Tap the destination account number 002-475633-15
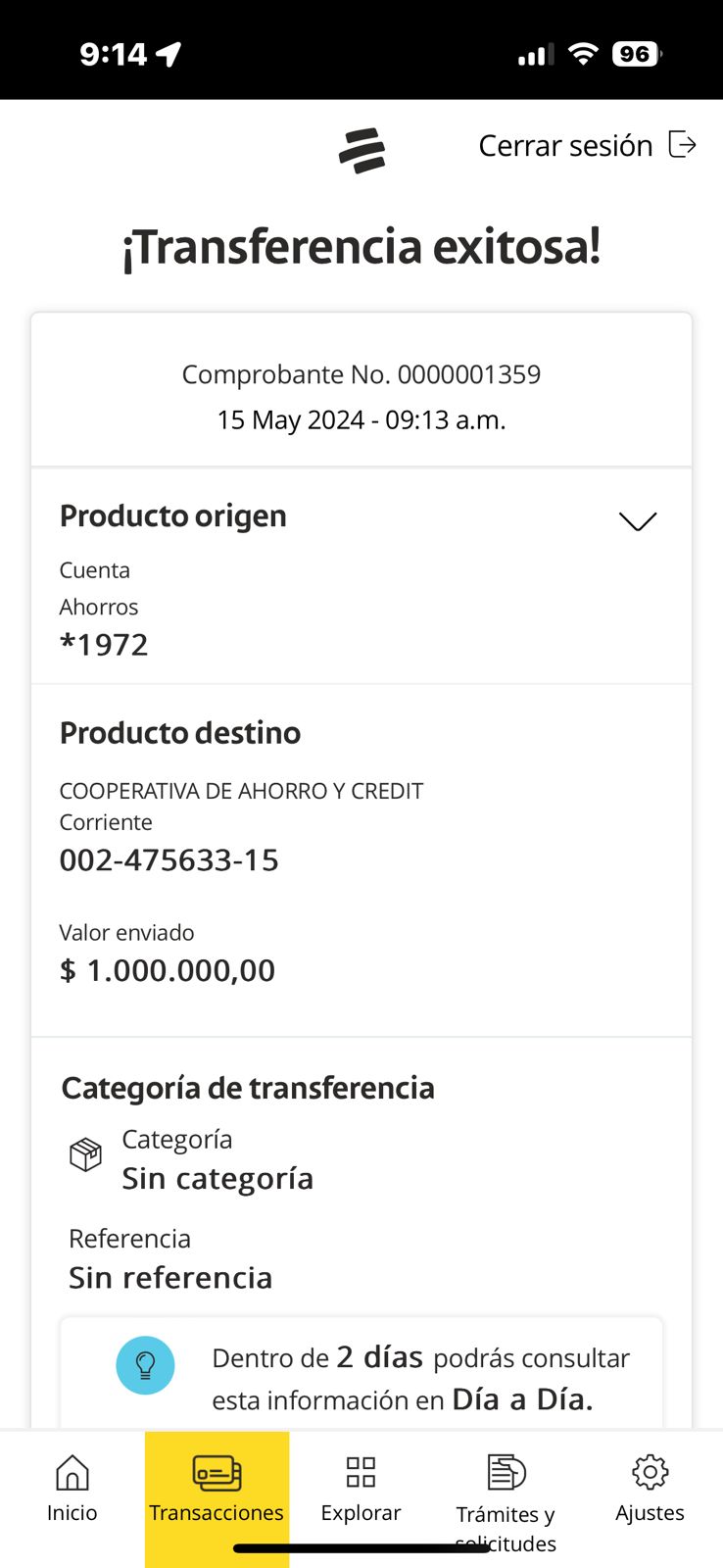The image size is (723, 1568). point(169,859)
